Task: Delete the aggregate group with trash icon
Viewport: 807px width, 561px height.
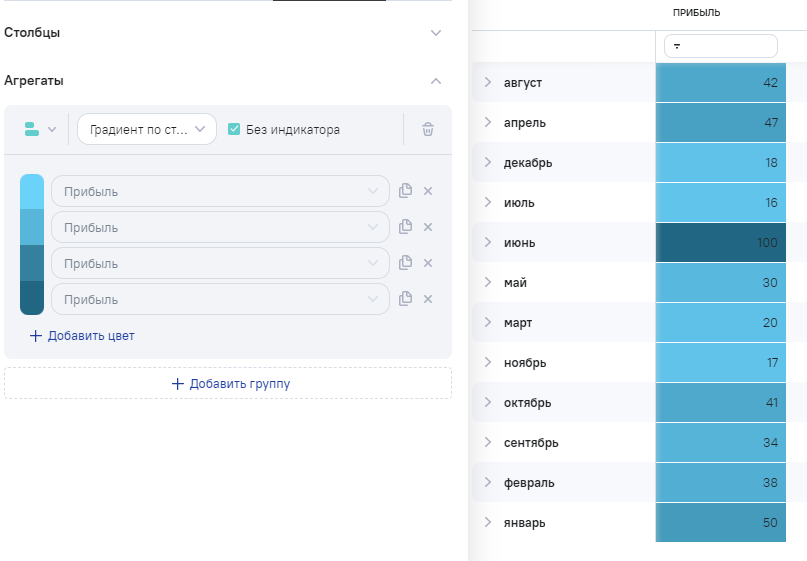Action: point(428,129)
